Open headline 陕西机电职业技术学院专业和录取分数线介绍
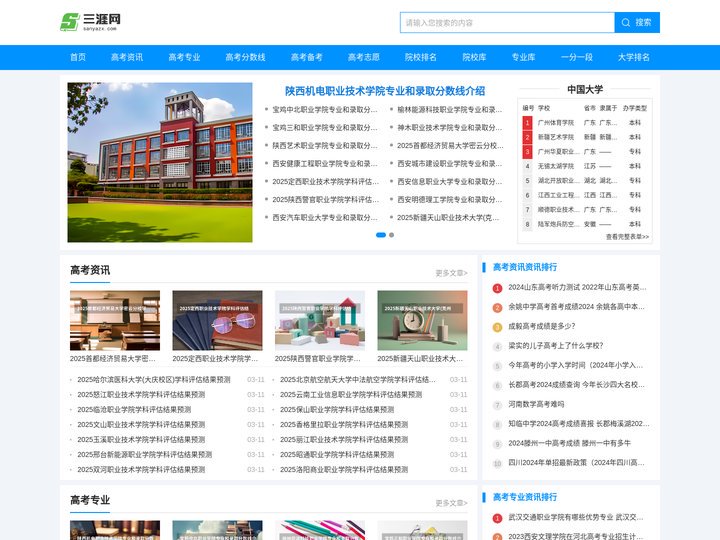Image resolution: width=720 pixels, height=540 pixels. coord(385,91)
